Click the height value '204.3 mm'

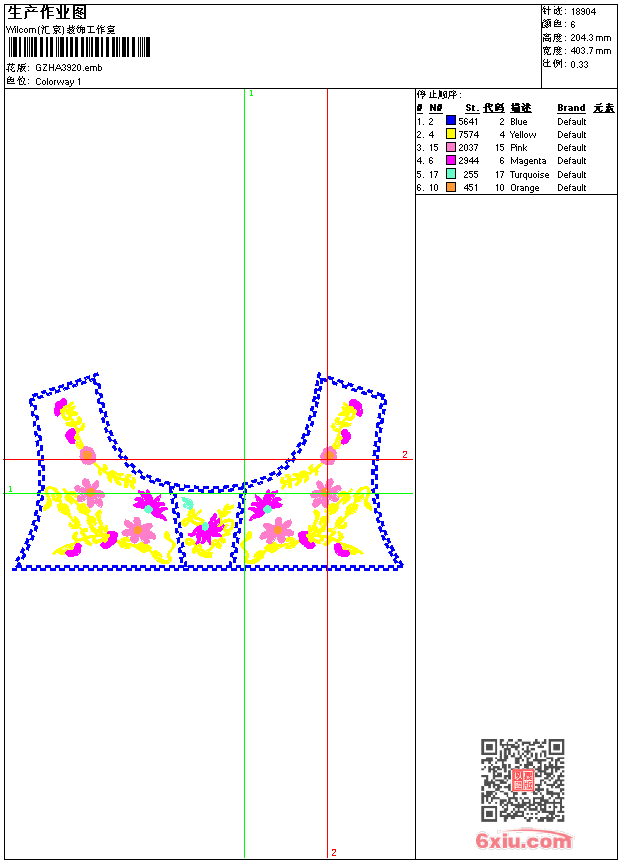pos(590,38)
